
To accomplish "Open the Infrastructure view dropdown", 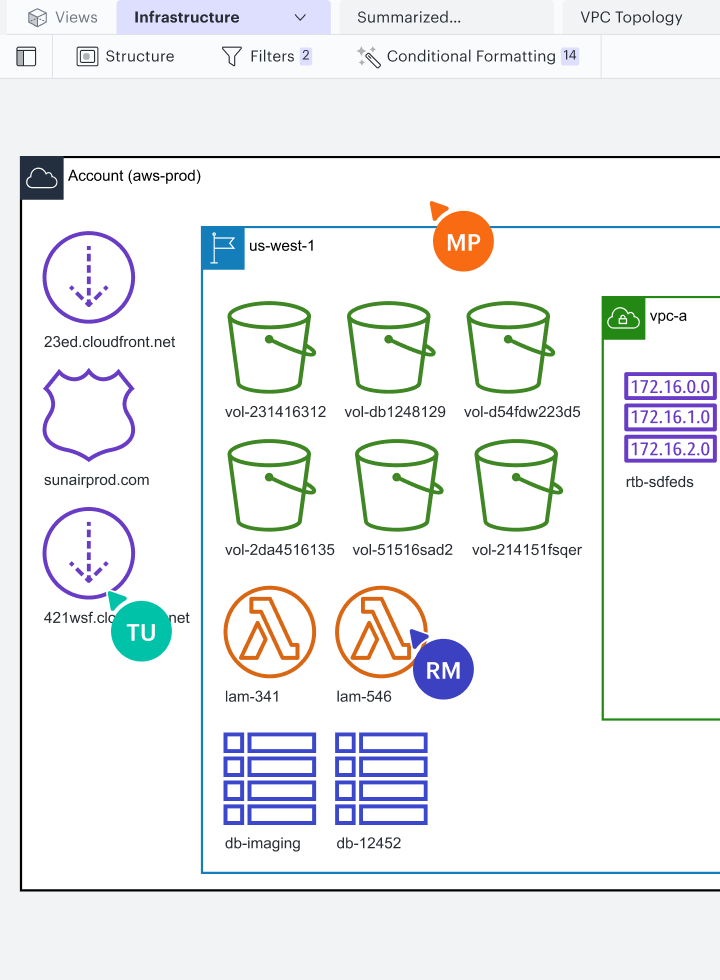I will [x=300, y=17].
